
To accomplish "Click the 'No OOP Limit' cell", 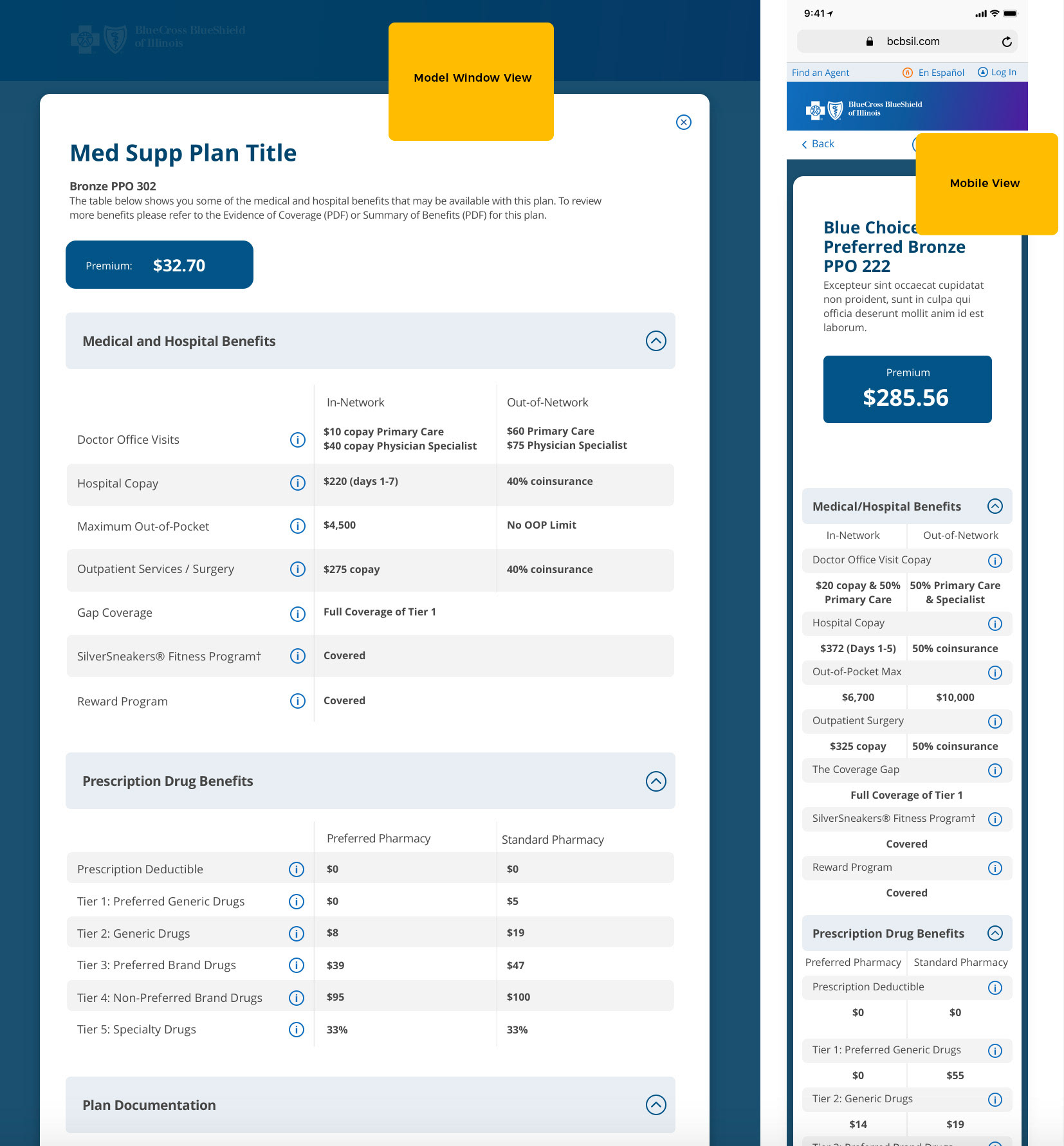I will pos(542,525).
